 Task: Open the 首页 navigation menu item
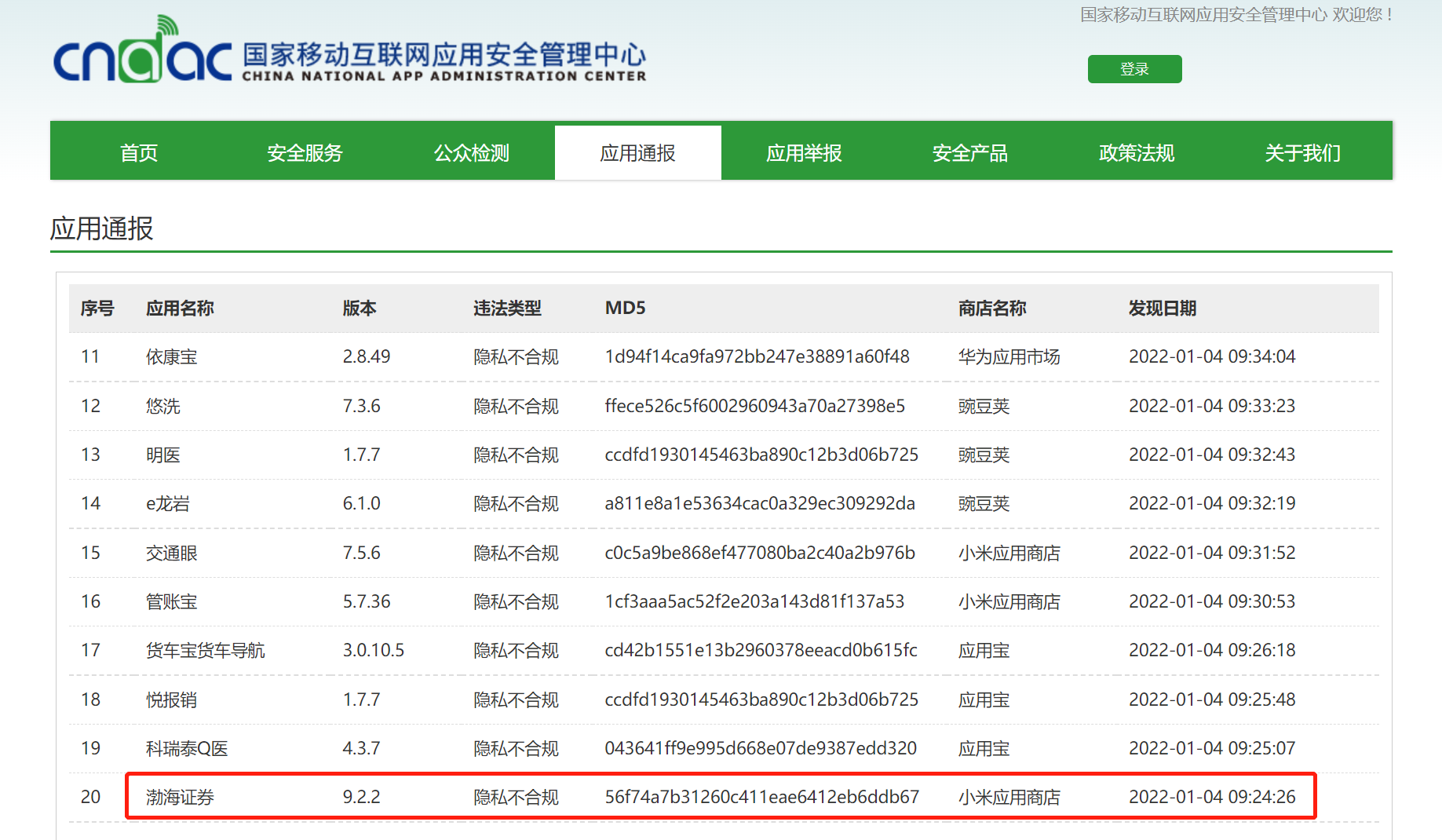coord(138,152)
